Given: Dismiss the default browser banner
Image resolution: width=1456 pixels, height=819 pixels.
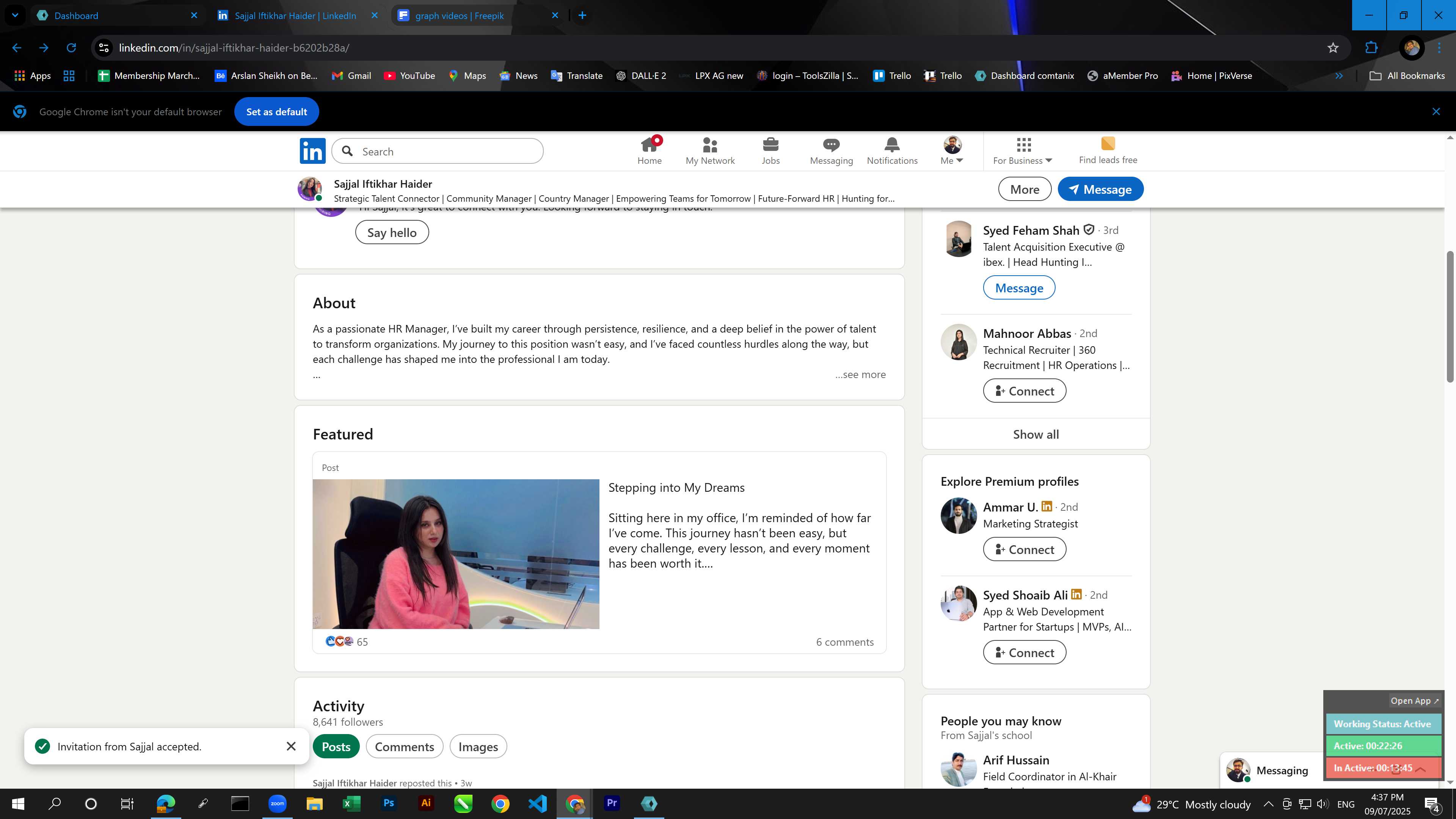Looking at the screenshot, I should pyautogui.click(x=1436, y=112).
